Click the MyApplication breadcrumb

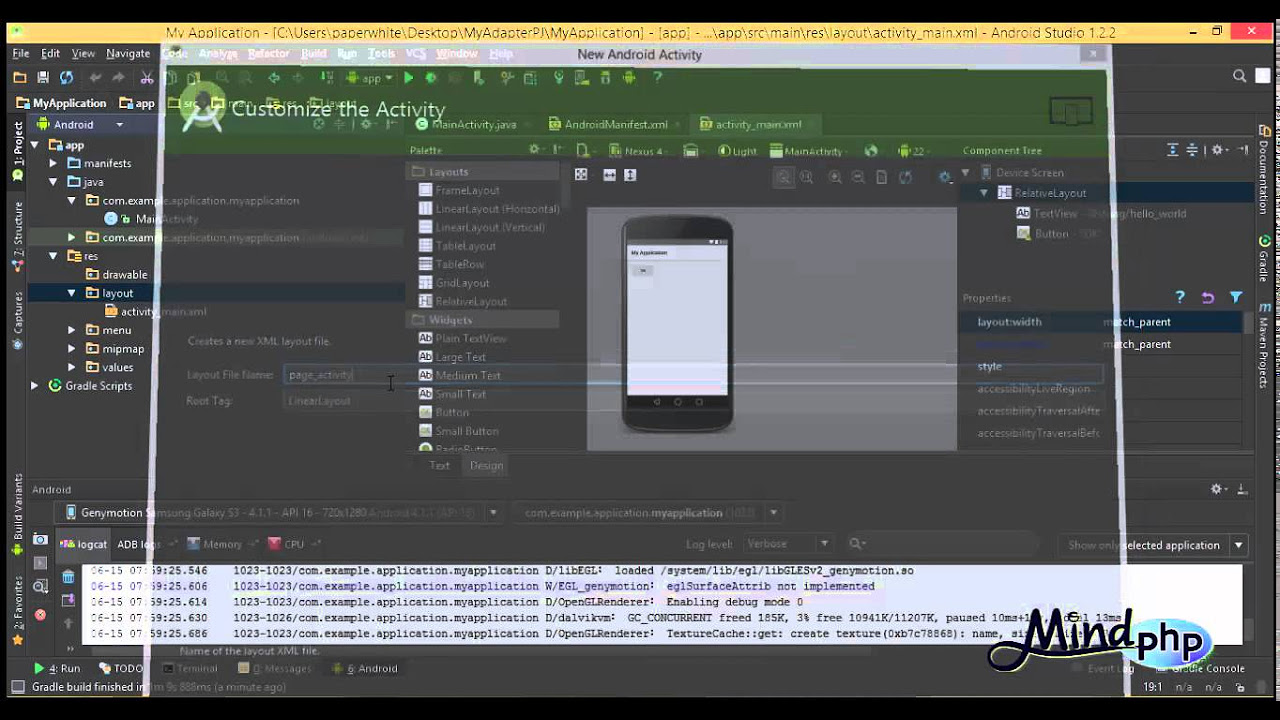(x=62, y=103)
